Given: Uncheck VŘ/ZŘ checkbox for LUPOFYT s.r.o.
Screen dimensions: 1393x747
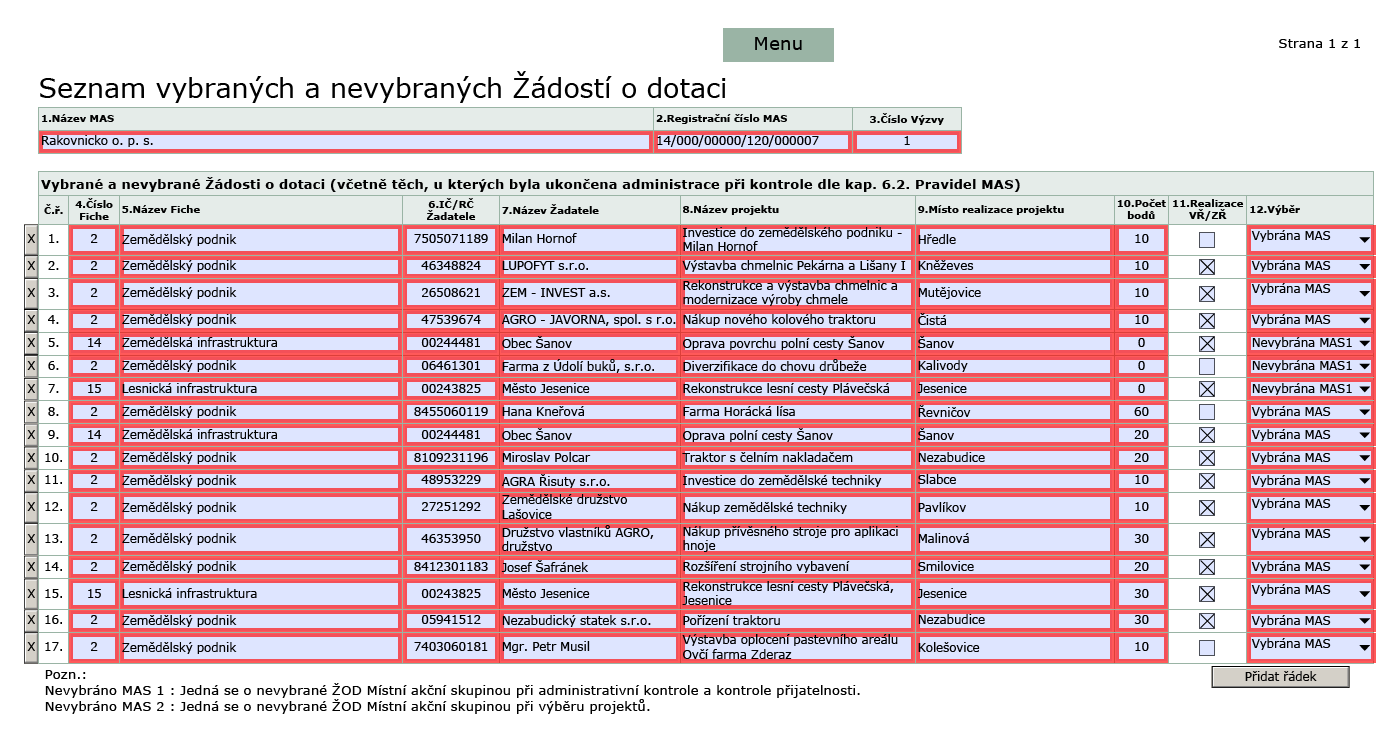Looking at the screenshot, I should tap(1207, 267).
